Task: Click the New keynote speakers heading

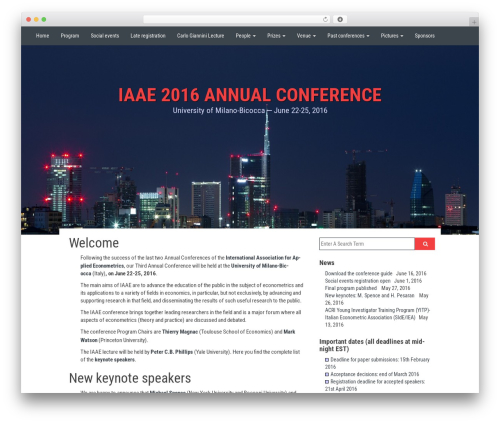Action: point(130,378)
